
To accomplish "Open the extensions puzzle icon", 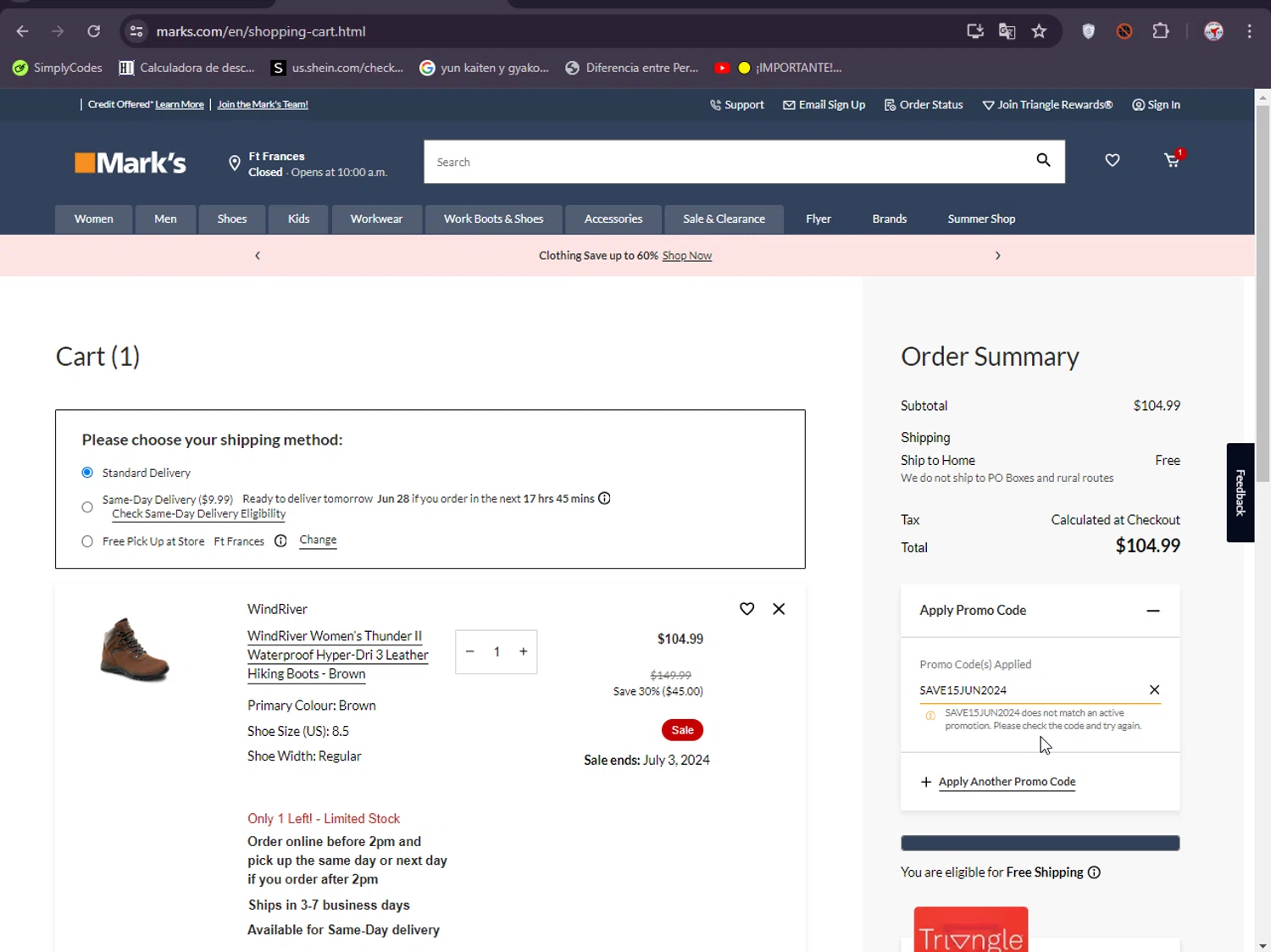I will tap(1161, 31).
